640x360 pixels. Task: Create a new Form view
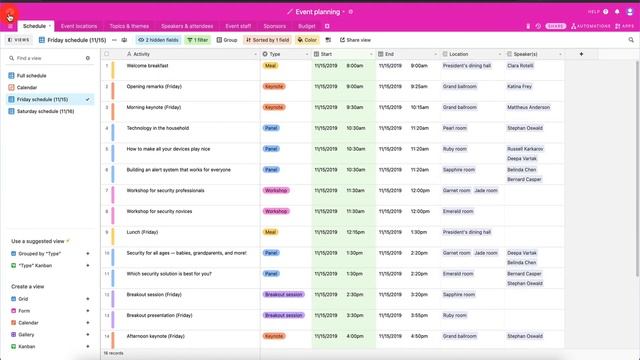50,311
